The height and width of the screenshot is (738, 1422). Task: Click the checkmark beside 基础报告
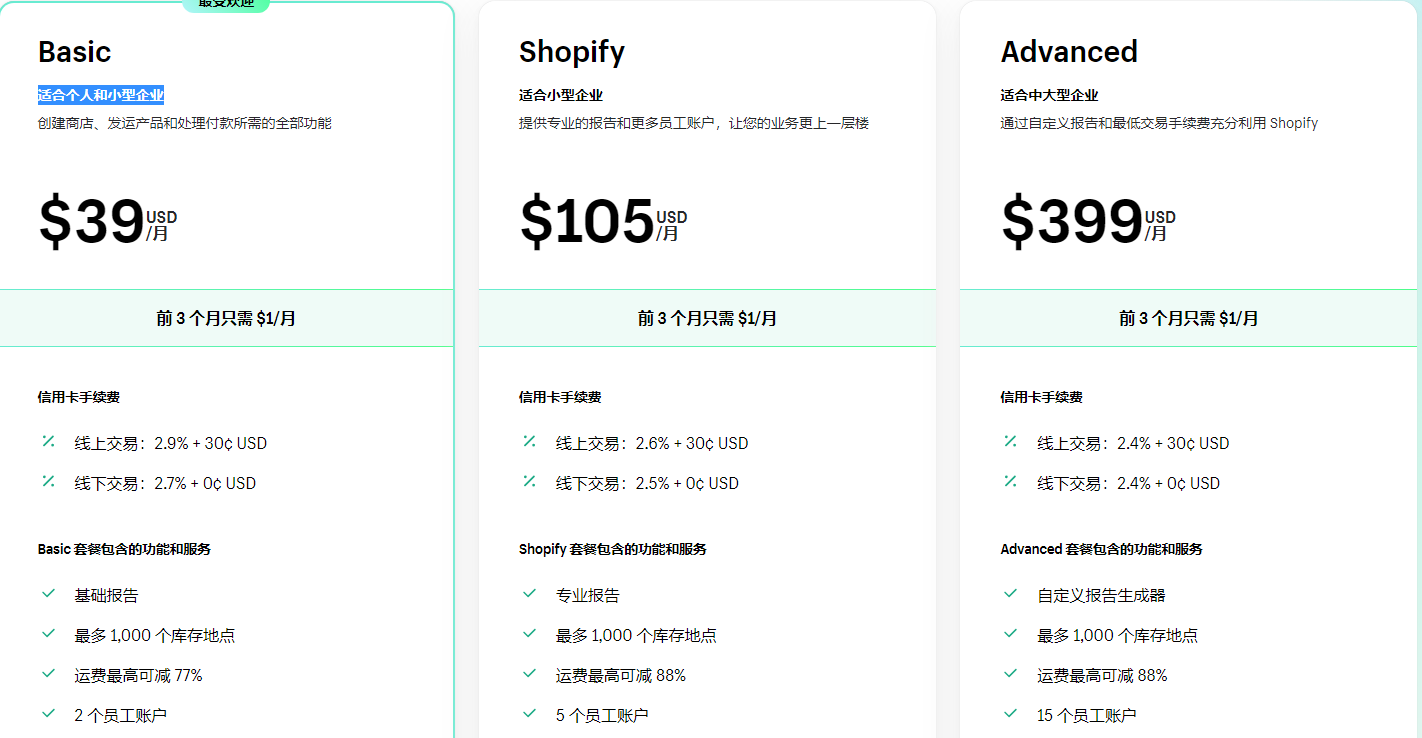pyautogui.click(x=48, y=594)
